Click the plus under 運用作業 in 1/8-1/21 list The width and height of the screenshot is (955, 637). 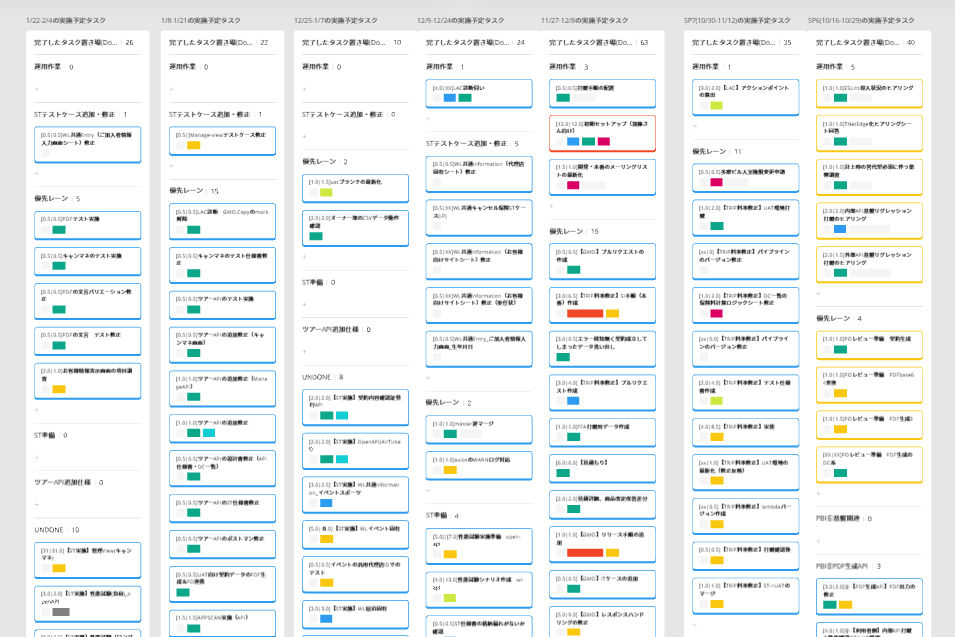(171, 89)
